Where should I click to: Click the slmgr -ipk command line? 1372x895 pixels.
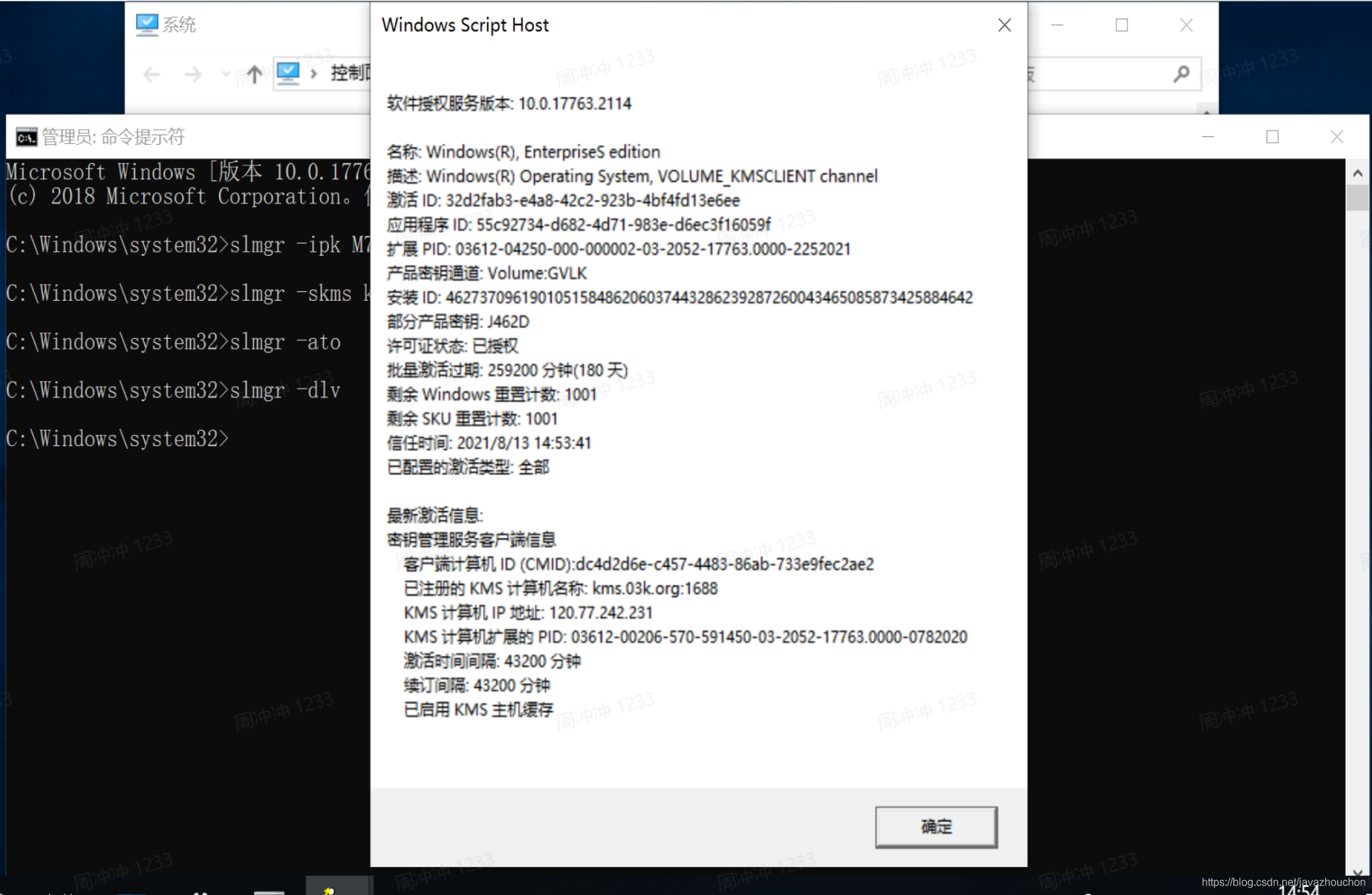click(x=188, y=245)
